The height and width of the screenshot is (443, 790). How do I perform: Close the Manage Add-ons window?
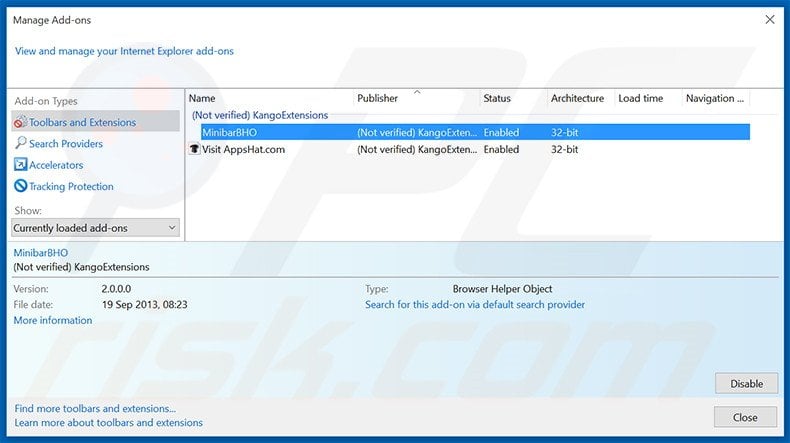tap(770, 20)
